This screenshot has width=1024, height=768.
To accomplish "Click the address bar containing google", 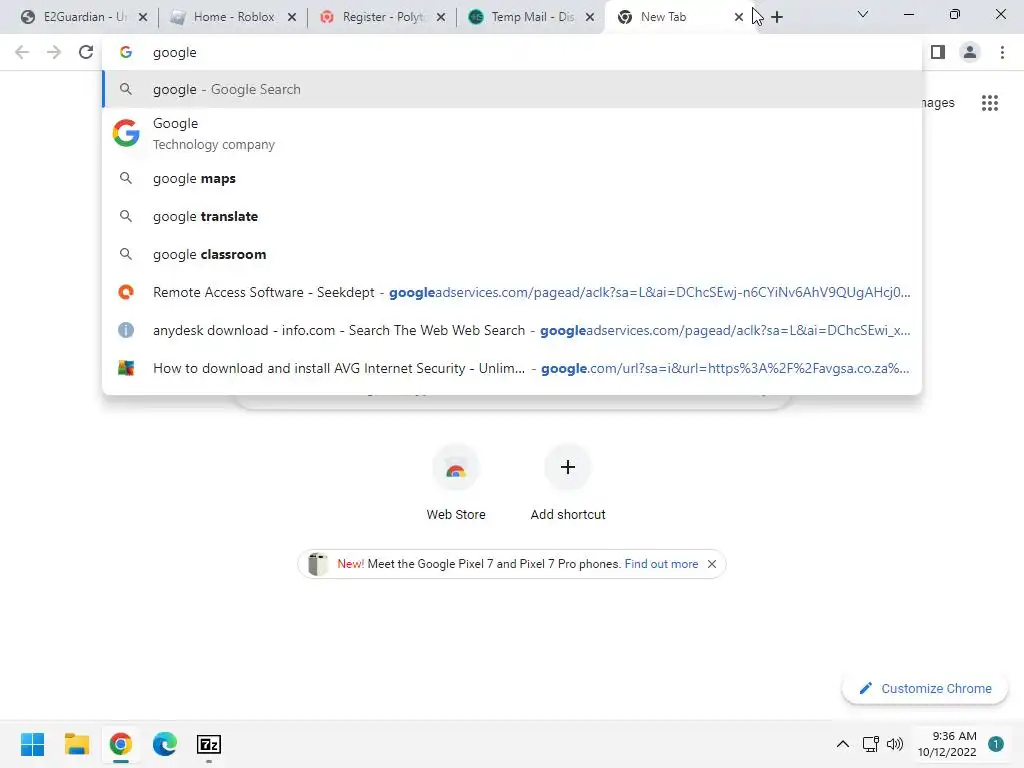I will [511, 52].
